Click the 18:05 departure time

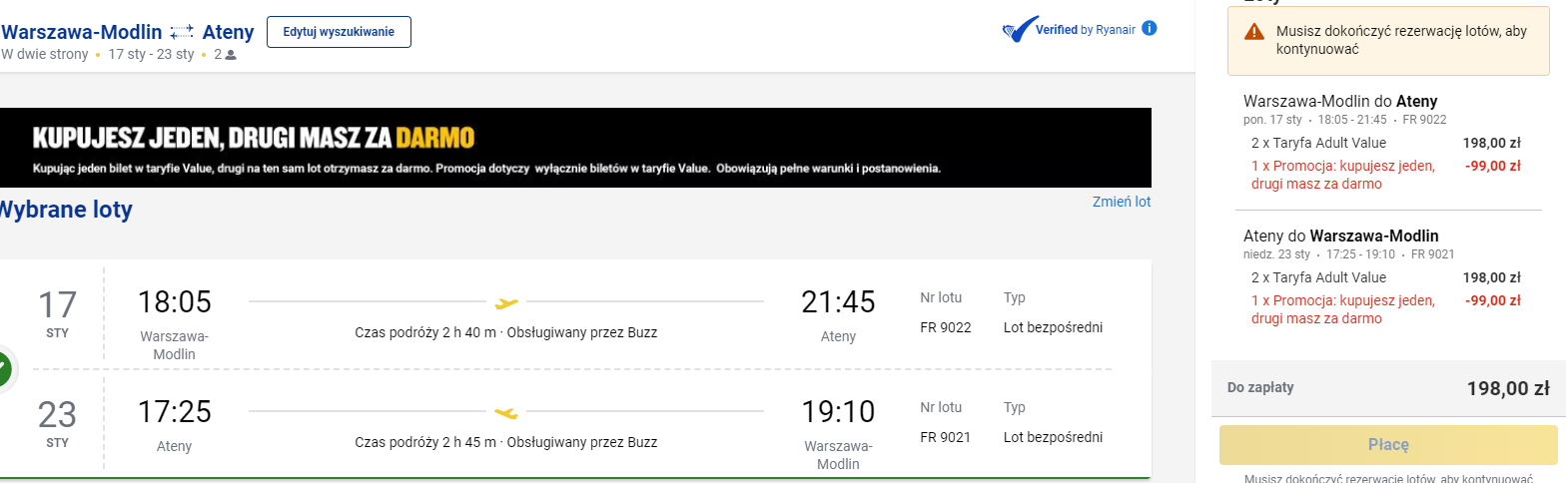(175, 301)
